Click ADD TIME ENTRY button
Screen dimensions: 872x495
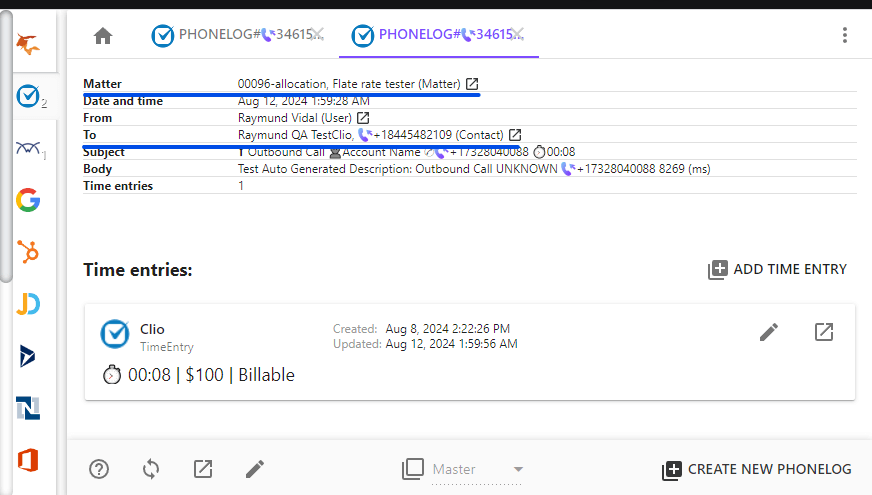(x=777, y=269)
